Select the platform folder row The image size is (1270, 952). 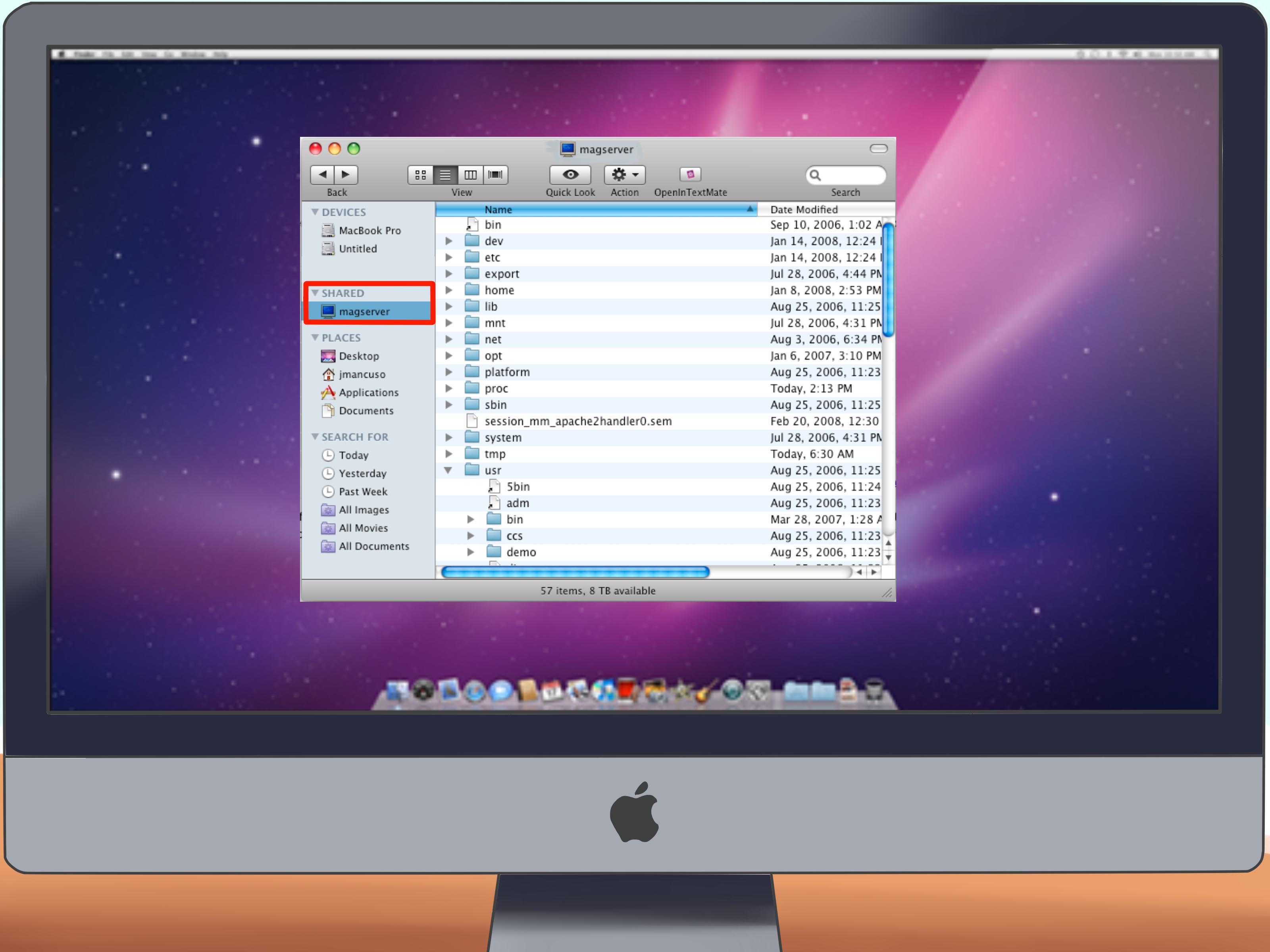[658, 372]
